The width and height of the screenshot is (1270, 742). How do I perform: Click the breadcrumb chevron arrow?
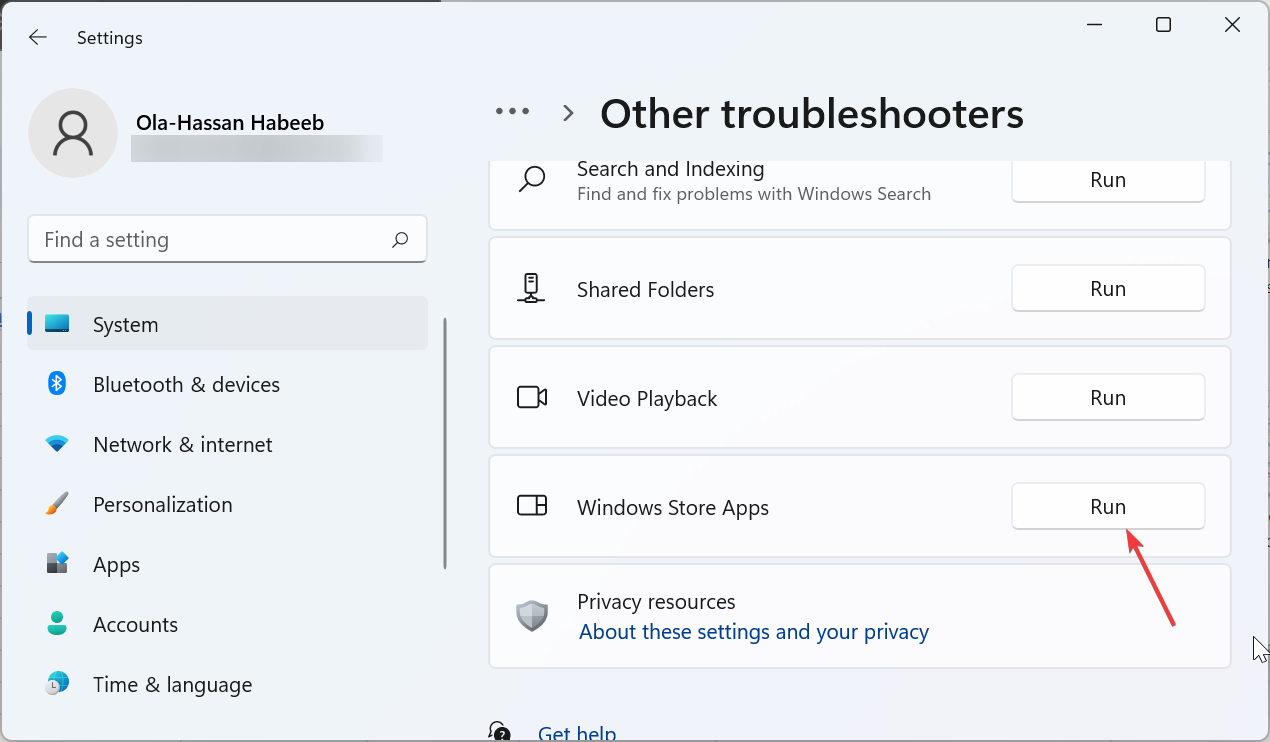point(568,114)
